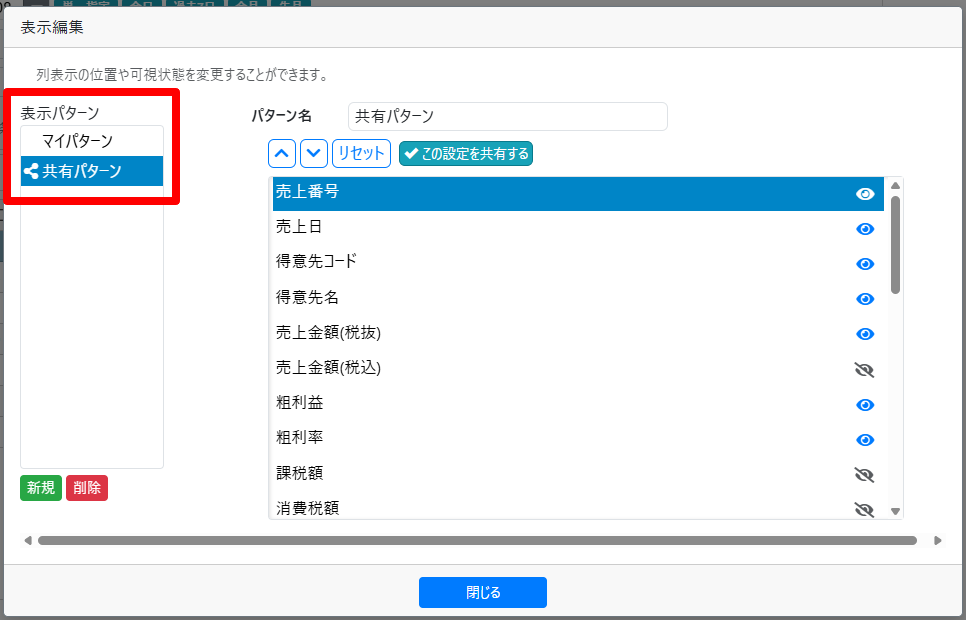Hide the 得意先名 column

pyautogui.click(x=865, y=299)
